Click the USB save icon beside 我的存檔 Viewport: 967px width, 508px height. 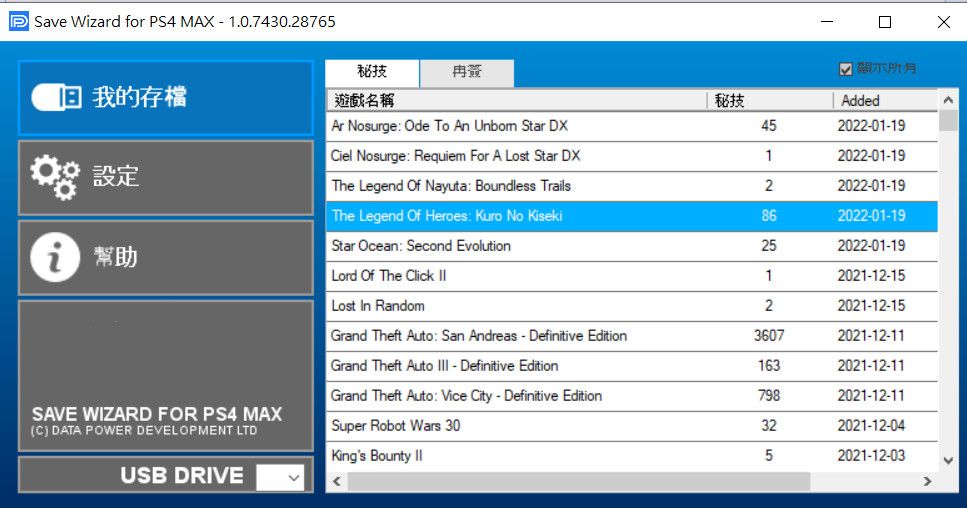coord(56,97)
